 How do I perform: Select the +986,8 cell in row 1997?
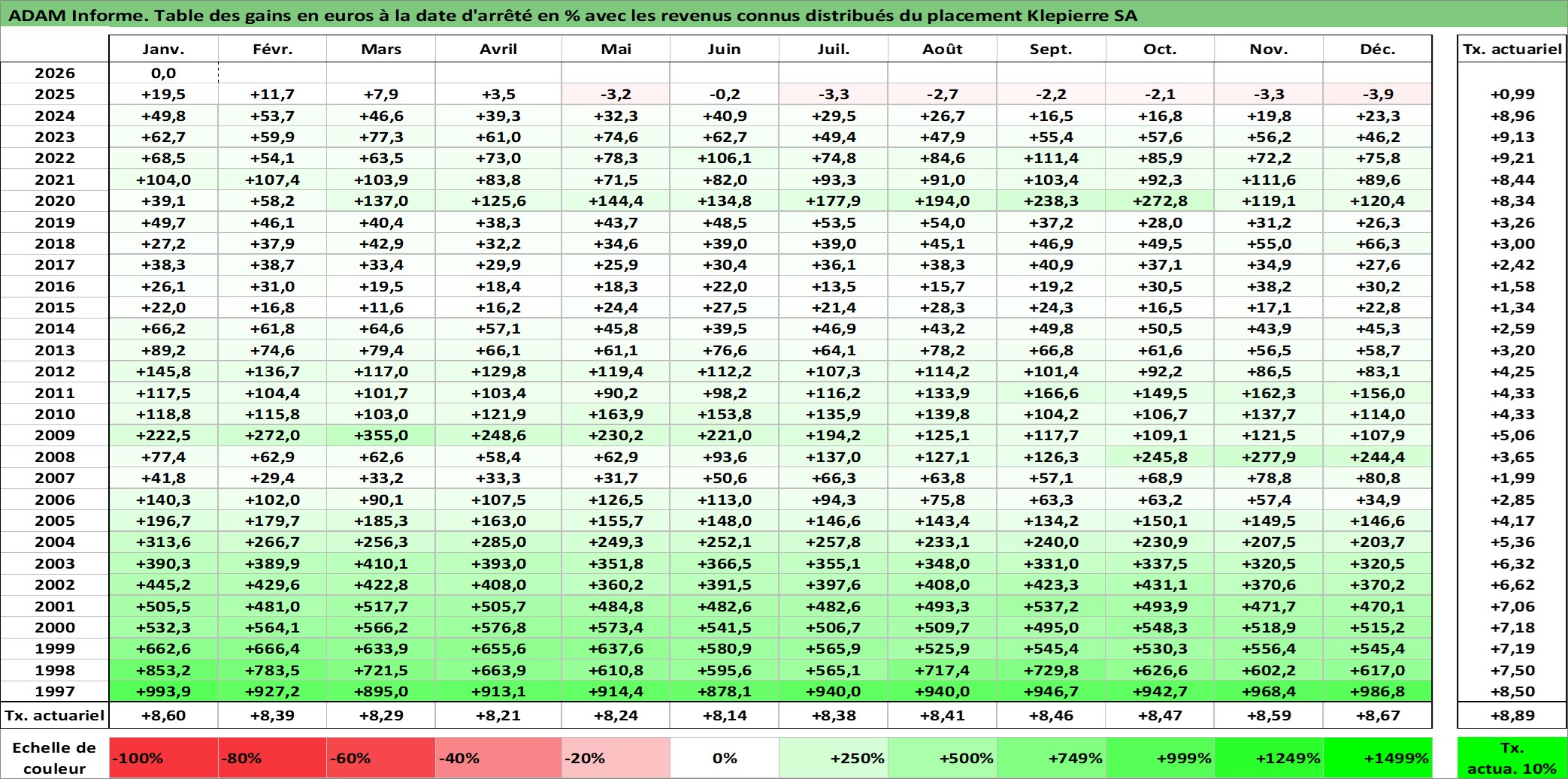(x=1378, y=691)
